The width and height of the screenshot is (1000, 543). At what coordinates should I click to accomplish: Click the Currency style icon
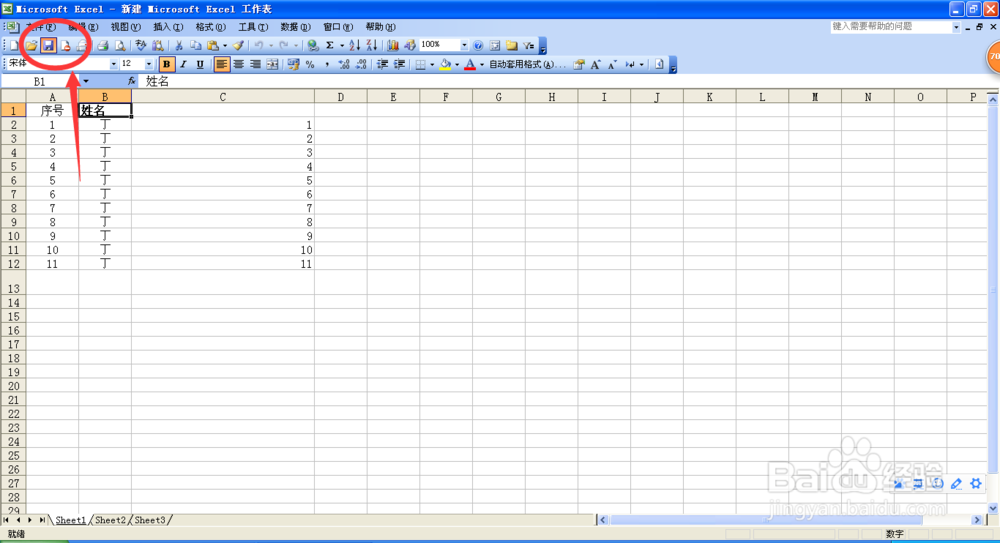click(293, 64)
